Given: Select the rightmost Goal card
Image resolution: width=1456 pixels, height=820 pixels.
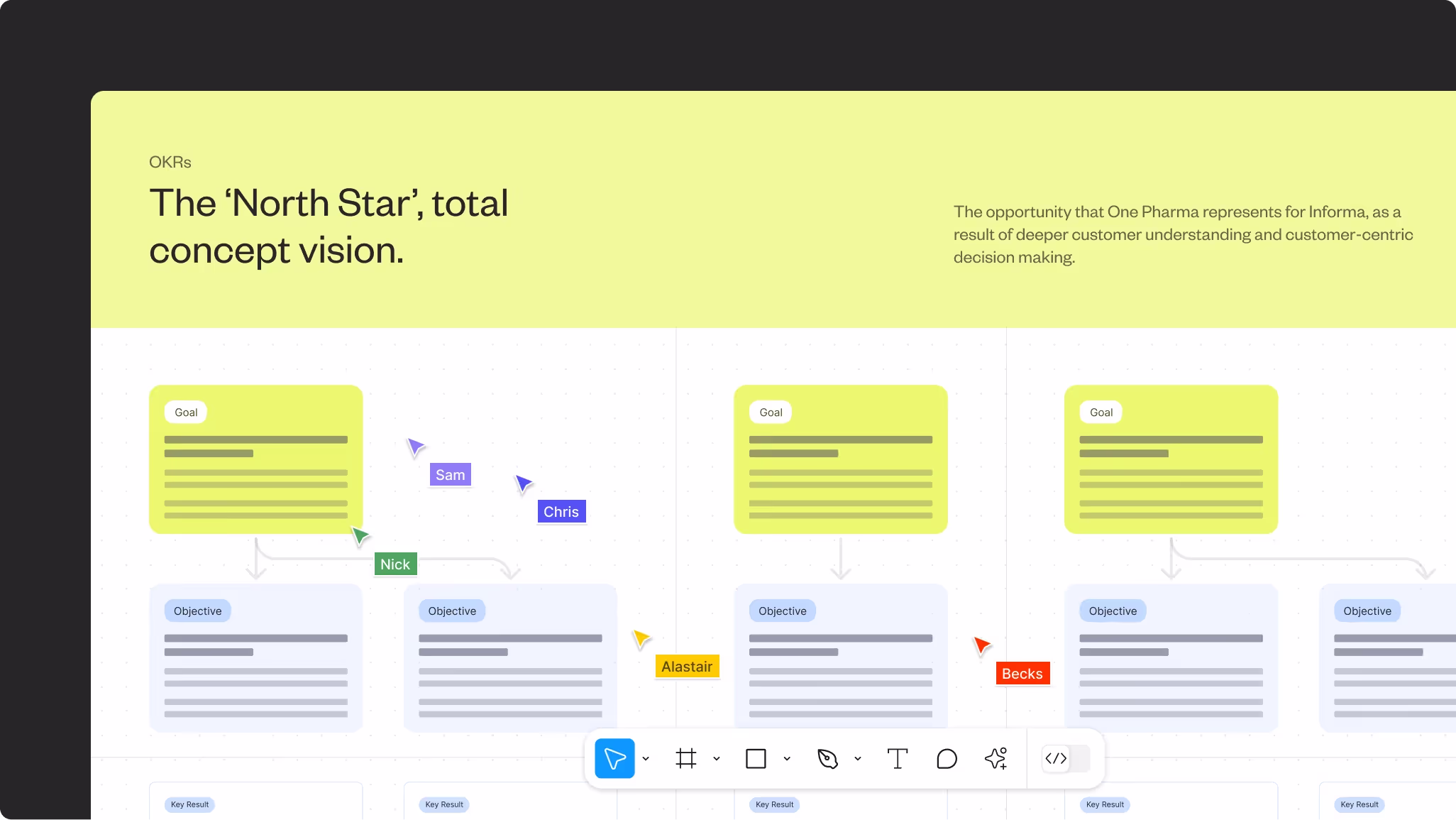Looking at the screenshot, I should click(1171, 459).
